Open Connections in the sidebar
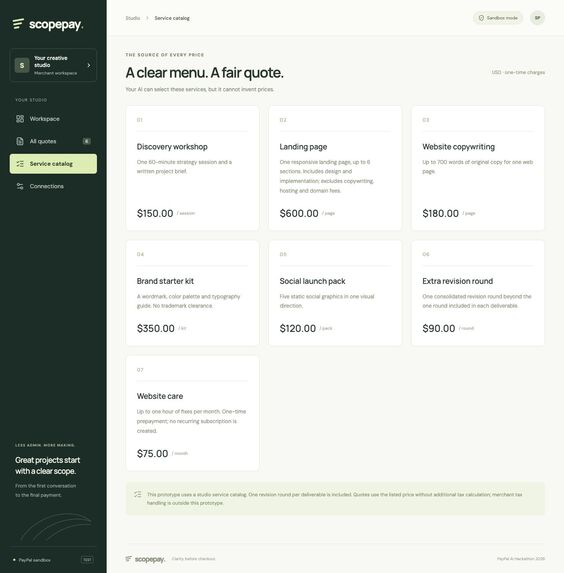This screenshot has height=573, width=564. (x=53, y=186)
